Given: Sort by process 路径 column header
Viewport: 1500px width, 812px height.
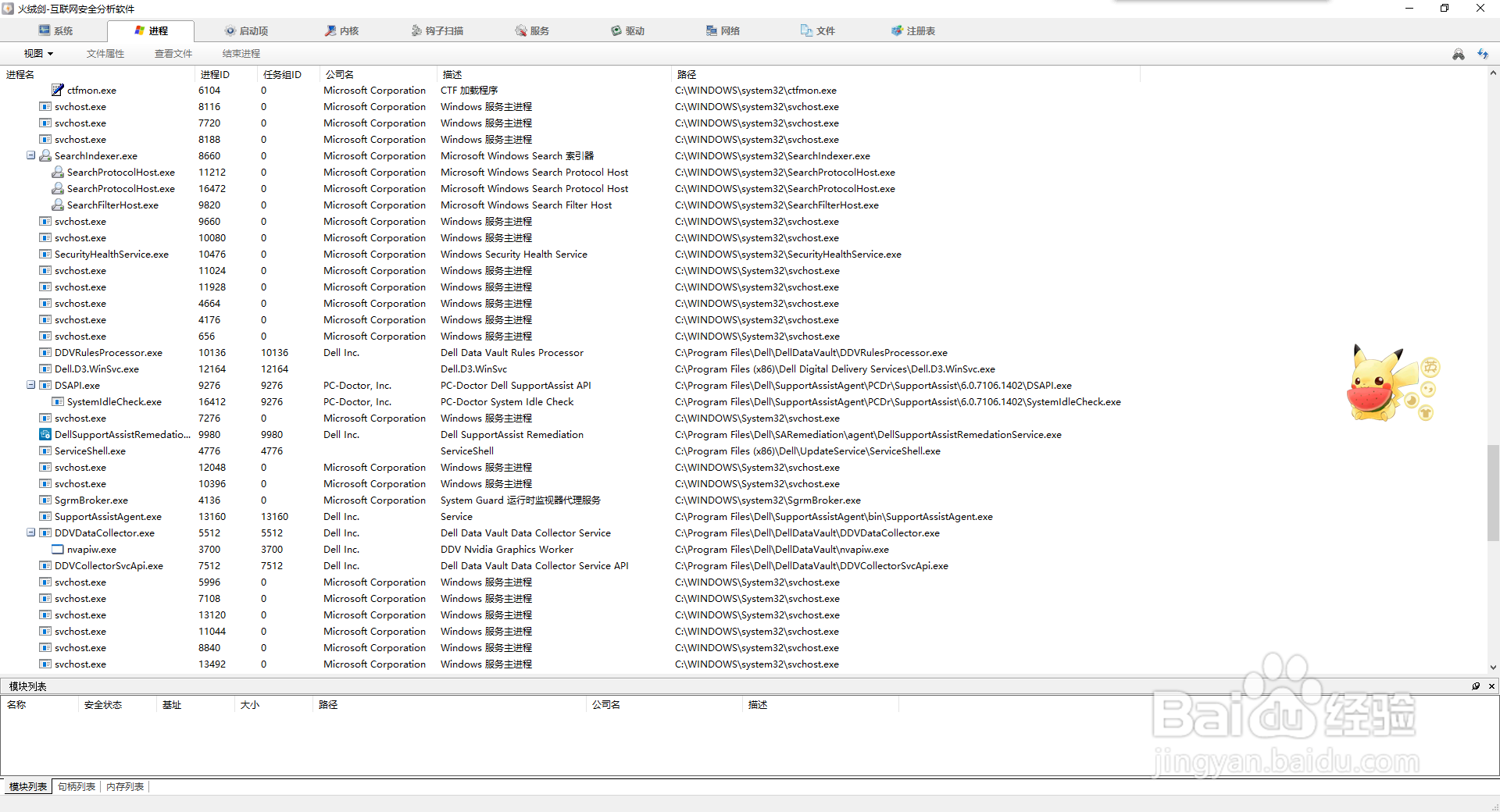Looking at the screenshot, I should pos(905,74).
